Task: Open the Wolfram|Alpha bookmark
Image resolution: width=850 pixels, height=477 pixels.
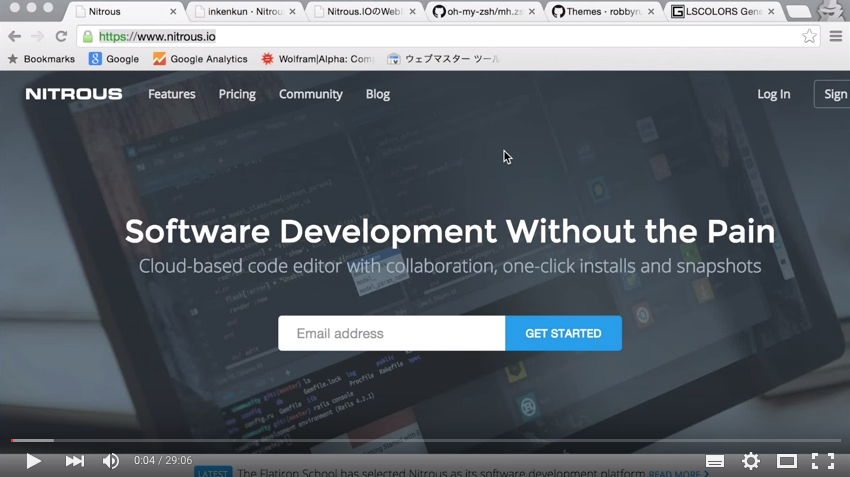Action: point(317,59)
